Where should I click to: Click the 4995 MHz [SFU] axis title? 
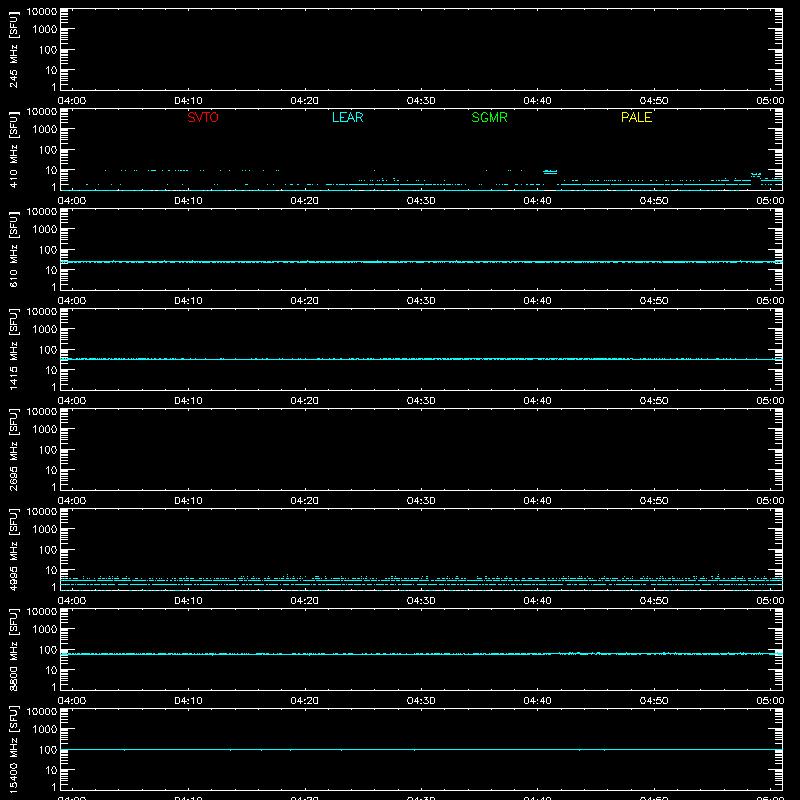click(x=13, y=549)
